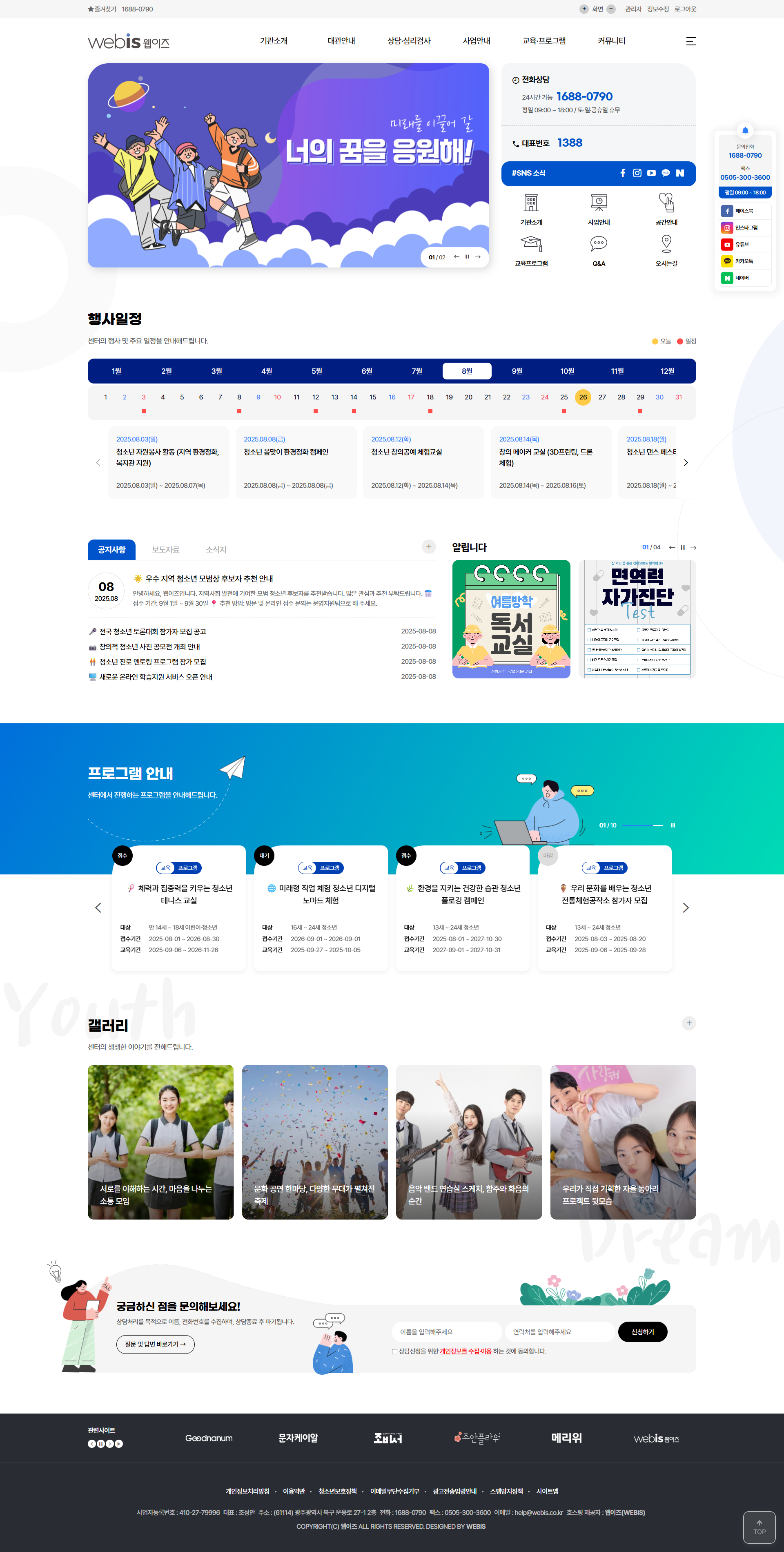Click the YouTube icon in SNS bar
Image resolution: width=784 pixels, height=1552 pixels.
(651, 173)
